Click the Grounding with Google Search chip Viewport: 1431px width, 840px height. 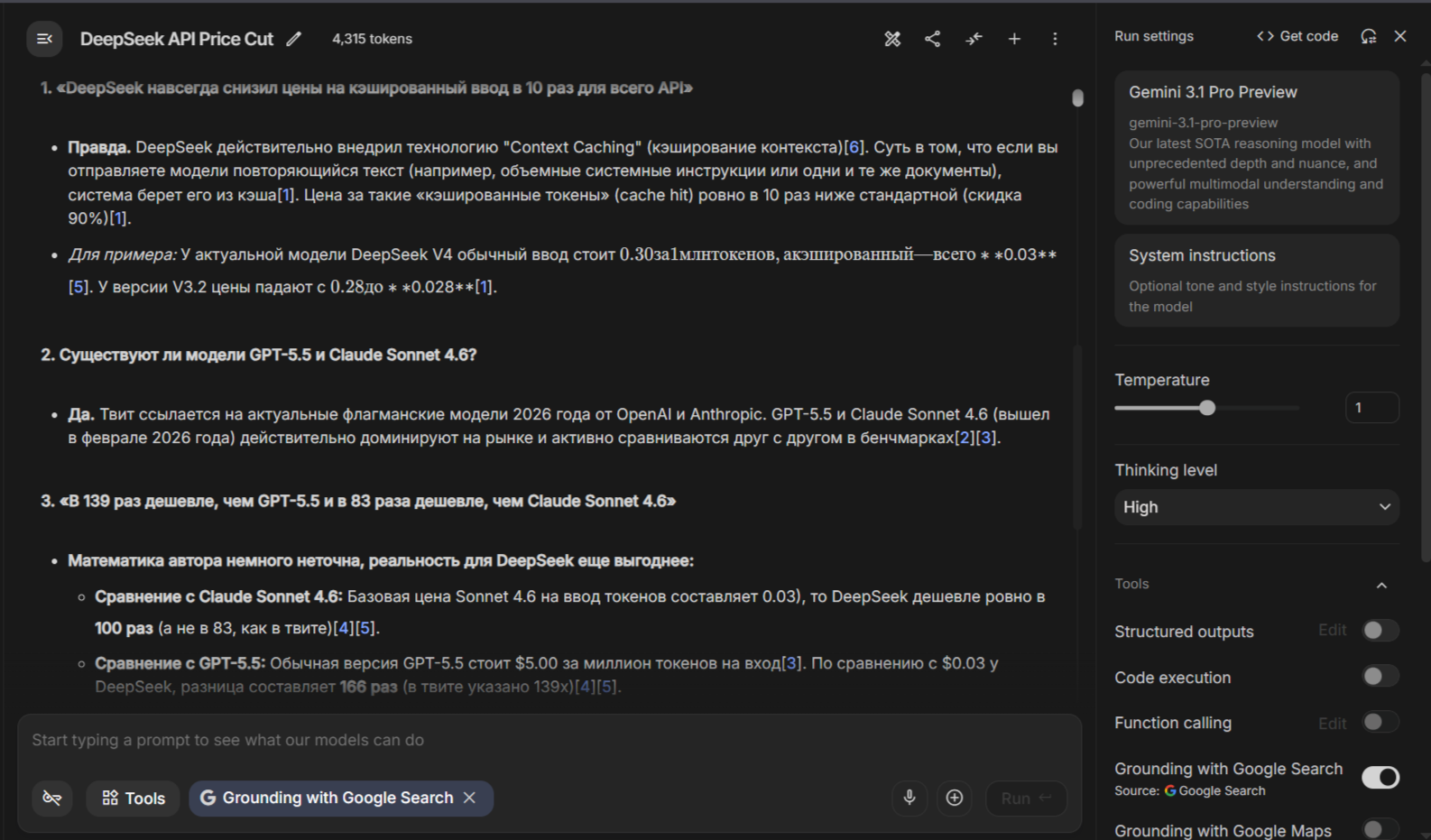[x=341, y=798]
